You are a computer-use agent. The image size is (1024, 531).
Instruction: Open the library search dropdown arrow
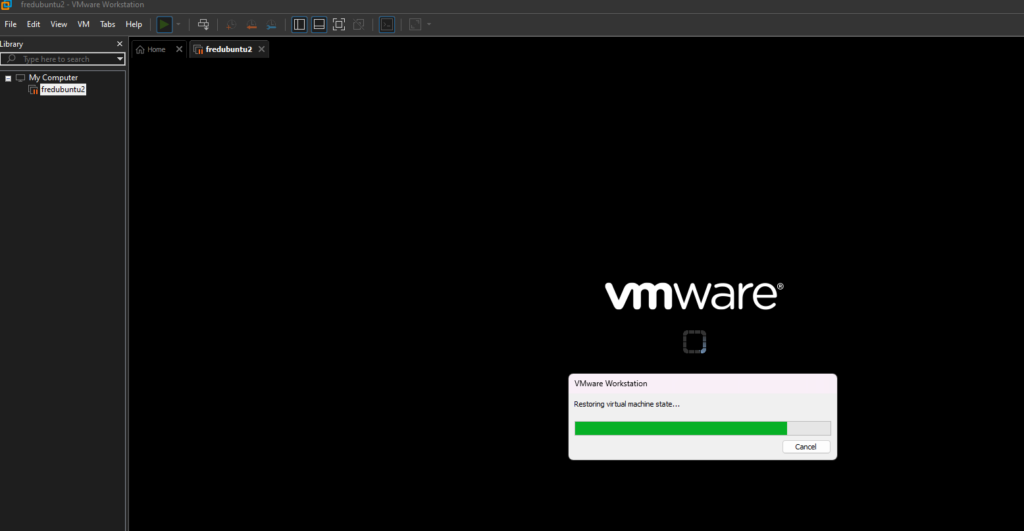(x=120, y=59)
